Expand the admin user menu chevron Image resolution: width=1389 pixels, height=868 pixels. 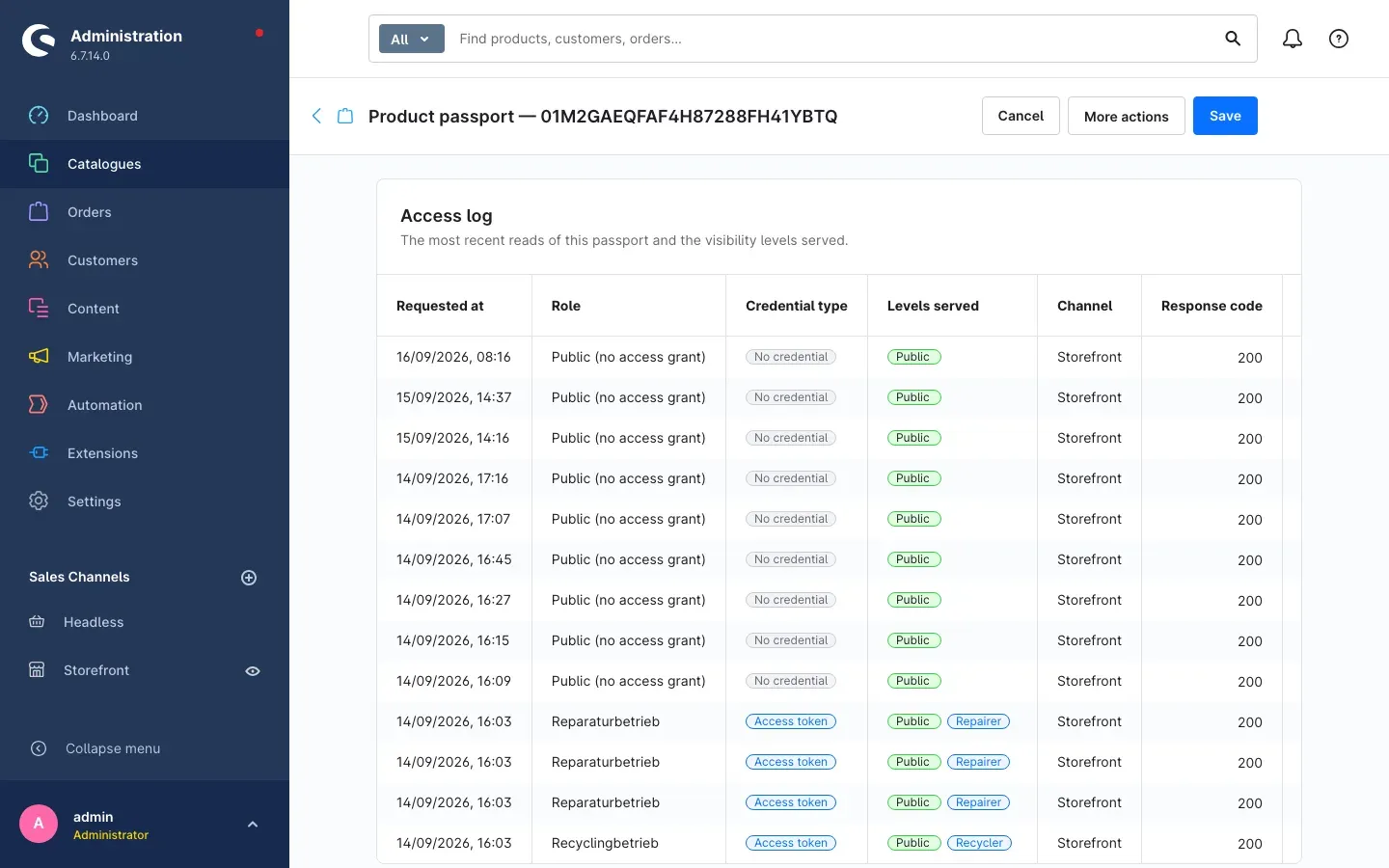(253, 825)
